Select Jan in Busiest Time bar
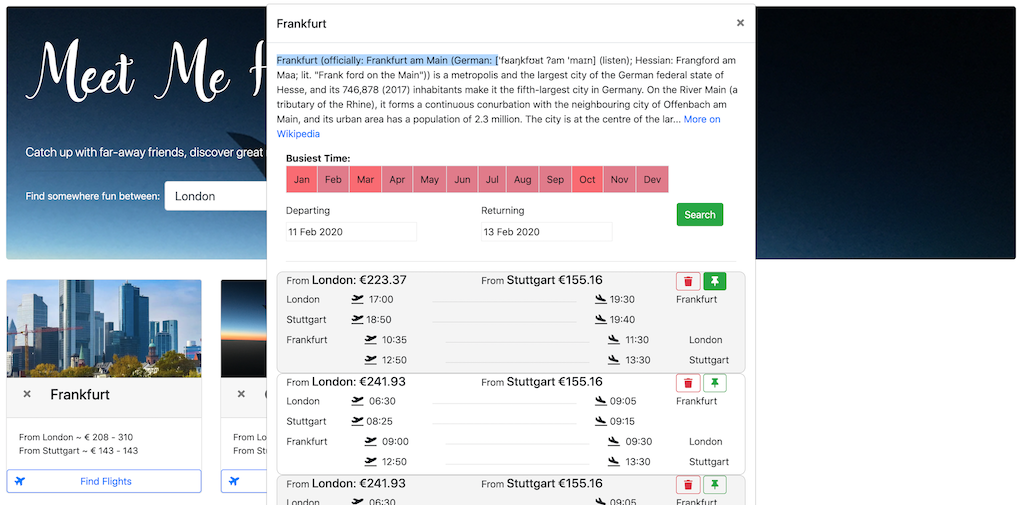Viewport: 1024px width, 505px height. click(302, 180)
